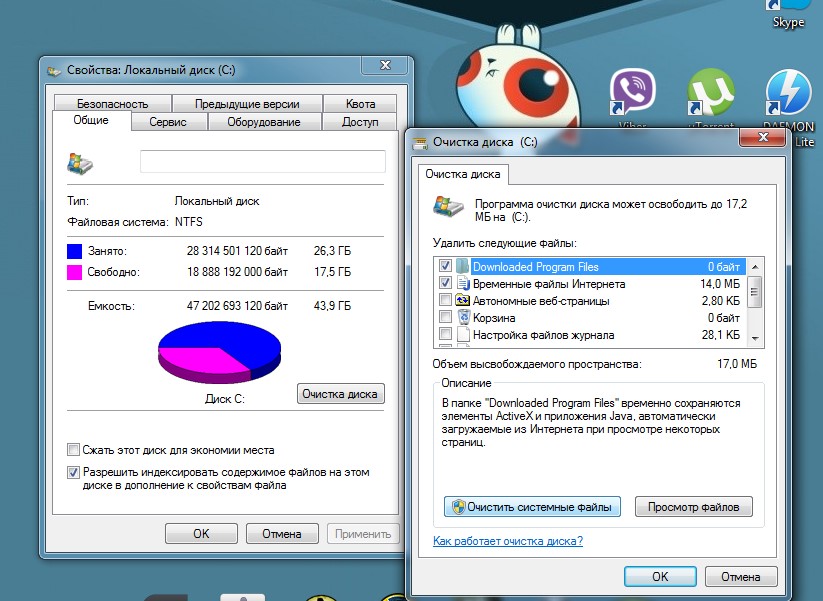Open the Сервис tab
This screenshot has width=823, height=601.
(169, 122)
